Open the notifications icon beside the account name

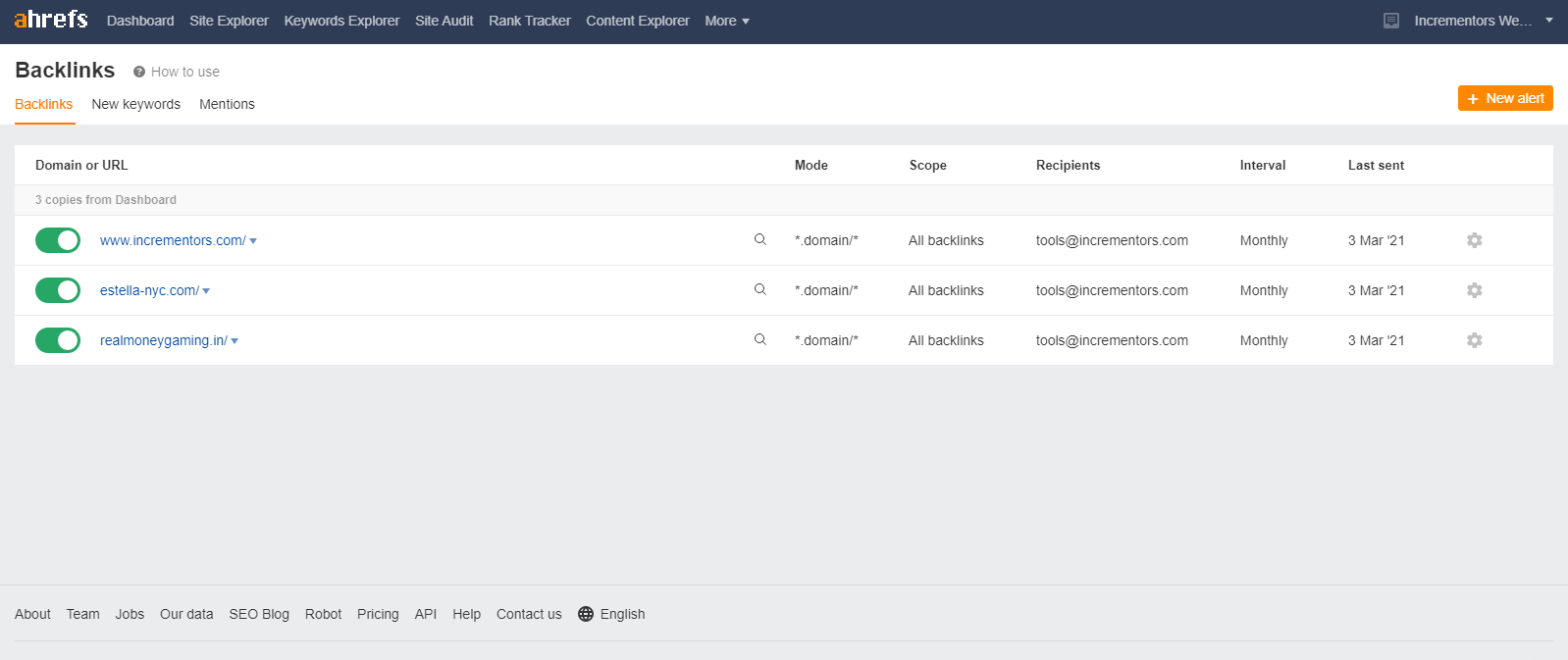[x=1391, y=21]
